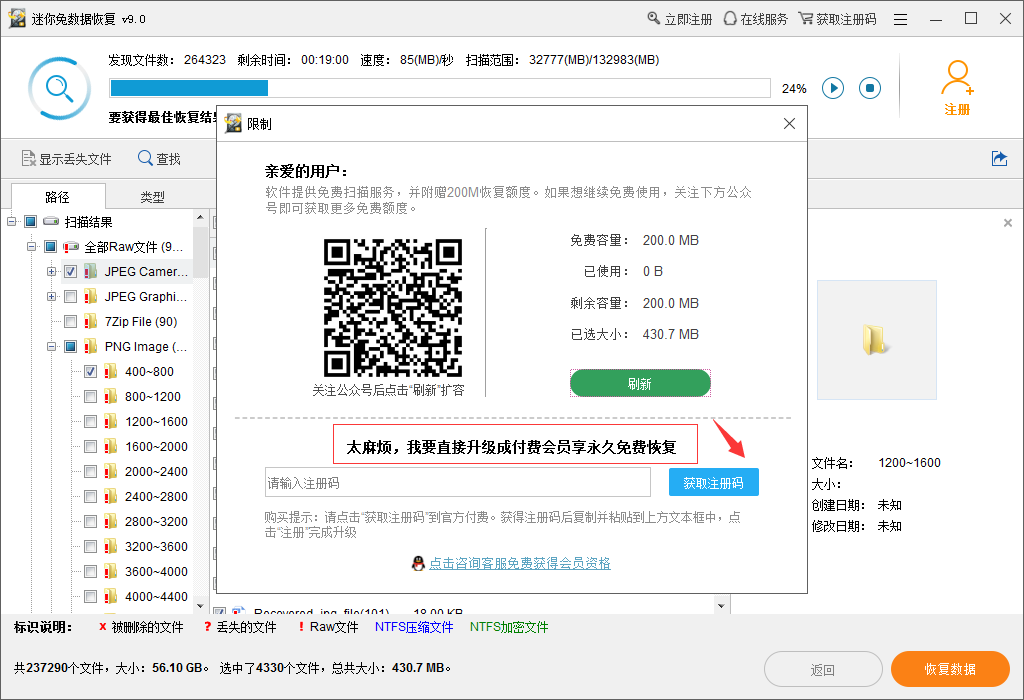Toggle the 扫描结果 root checkbox

31,221
